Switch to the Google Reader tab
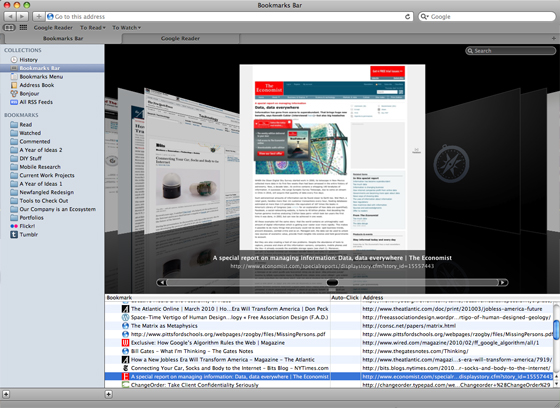Image resolution: width=560 pixels, height=408 pixels. coord(180,38)
